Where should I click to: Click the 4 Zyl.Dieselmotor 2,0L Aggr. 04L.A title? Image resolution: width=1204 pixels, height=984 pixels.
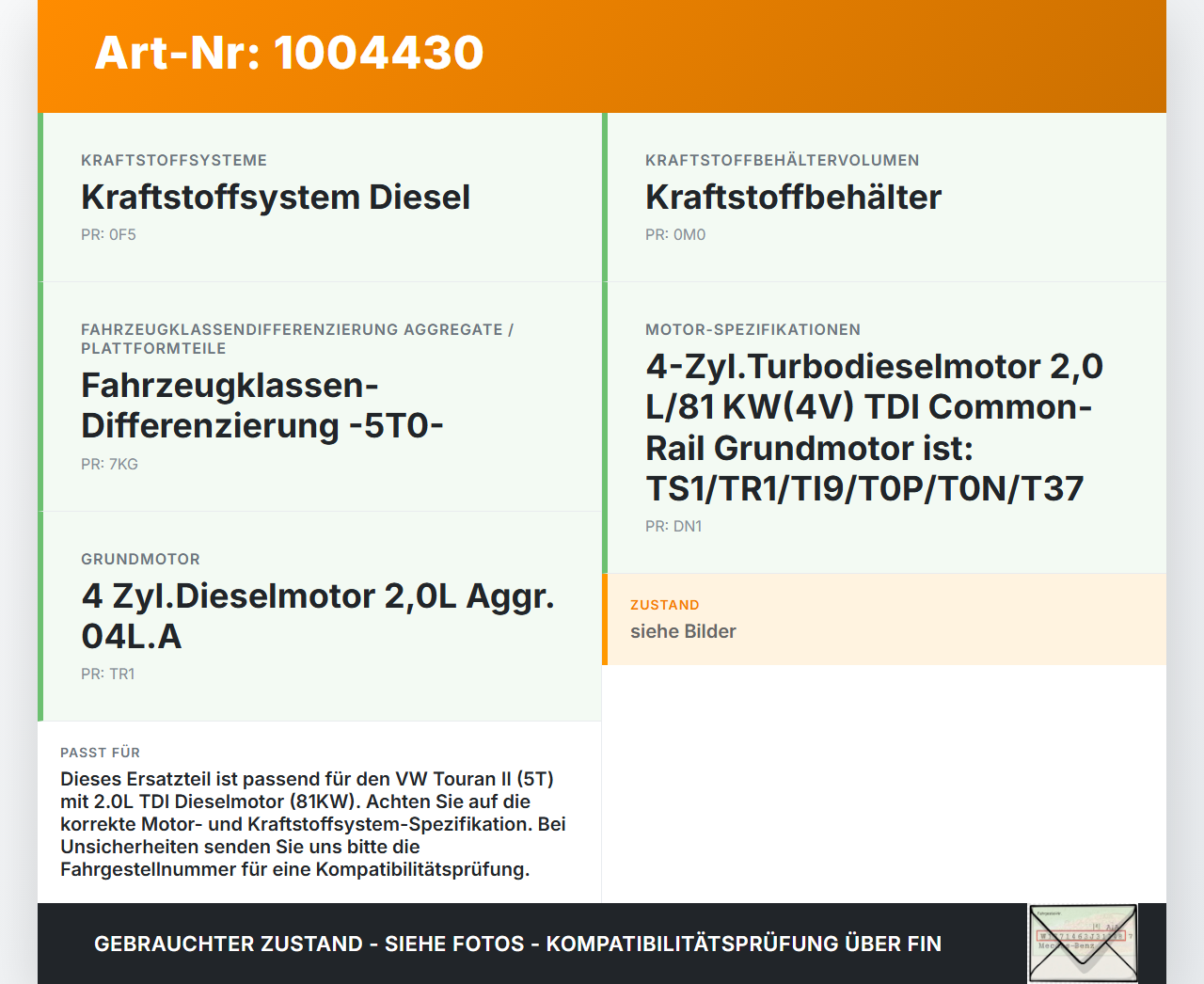tap(318, 616)
